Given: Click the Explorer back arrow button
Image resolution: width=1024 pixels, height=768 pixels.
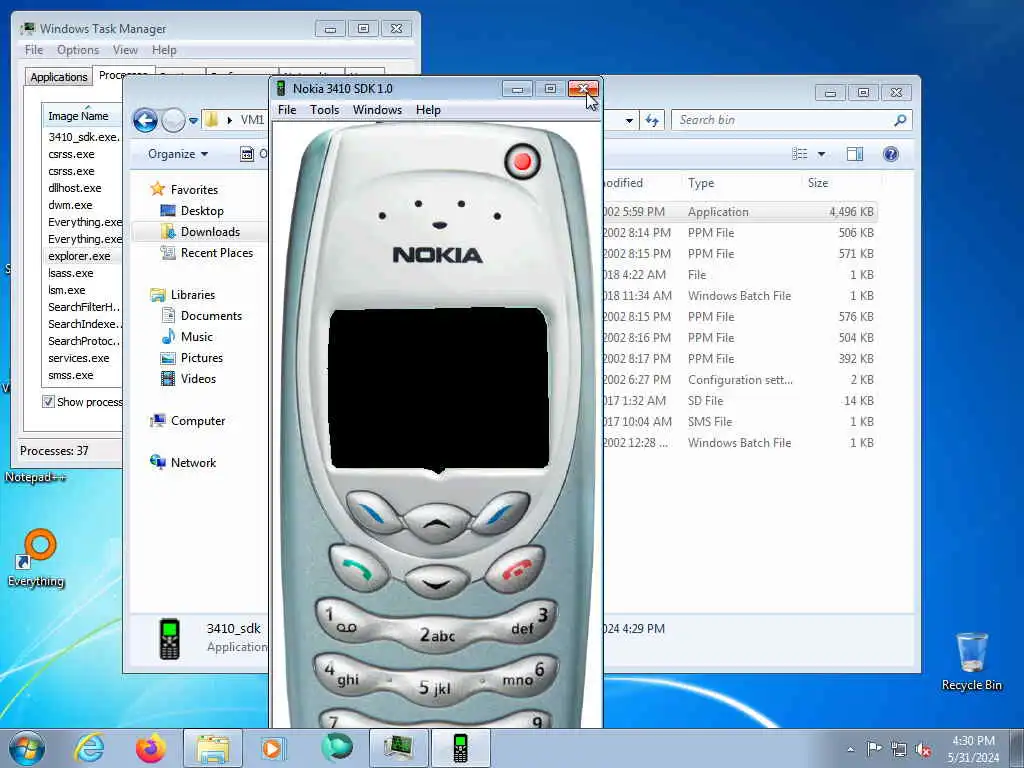Looking at the screenshot, I should pyautogui.click(x=145, y=121).
